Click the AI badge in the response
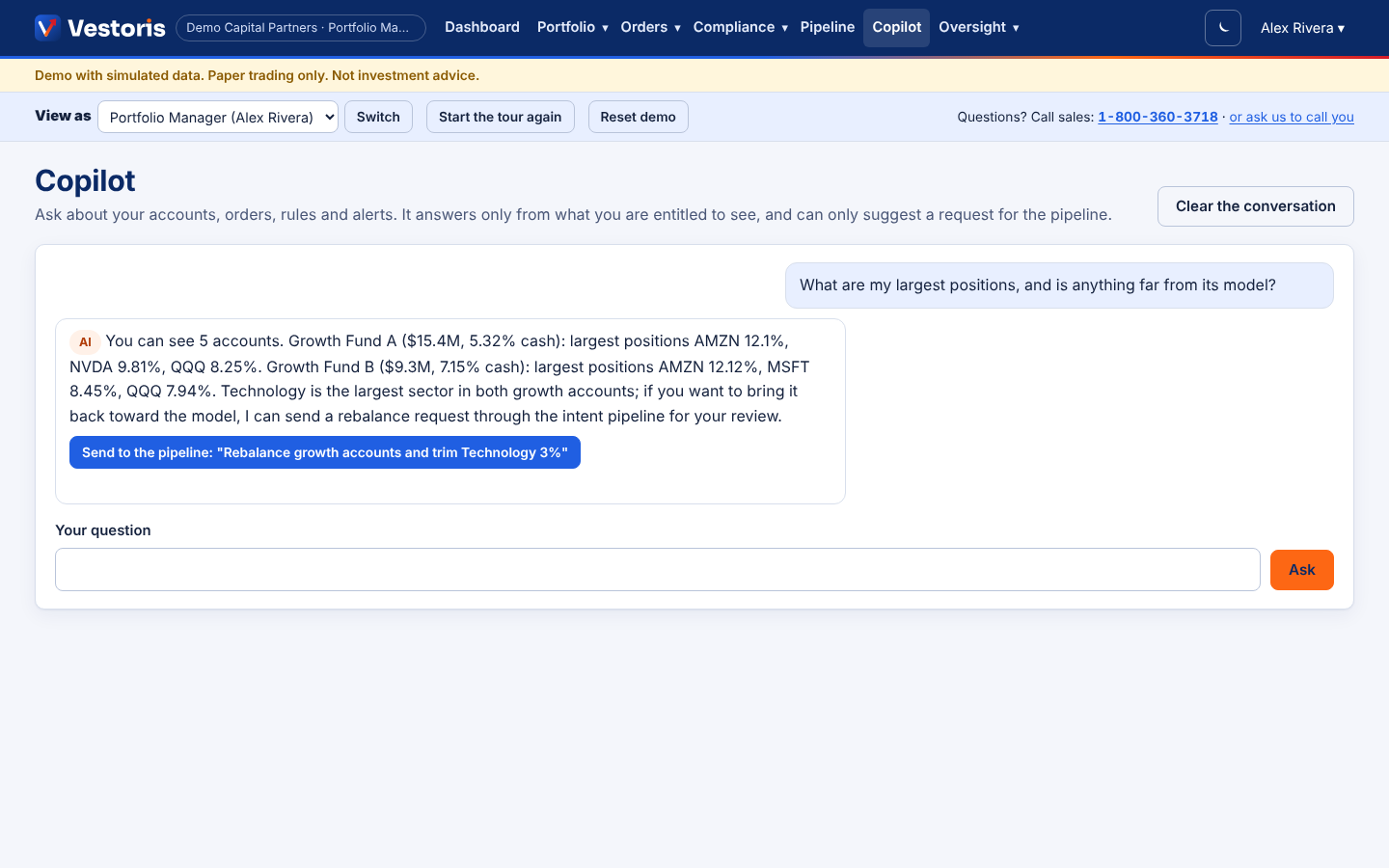 (85, 341)
